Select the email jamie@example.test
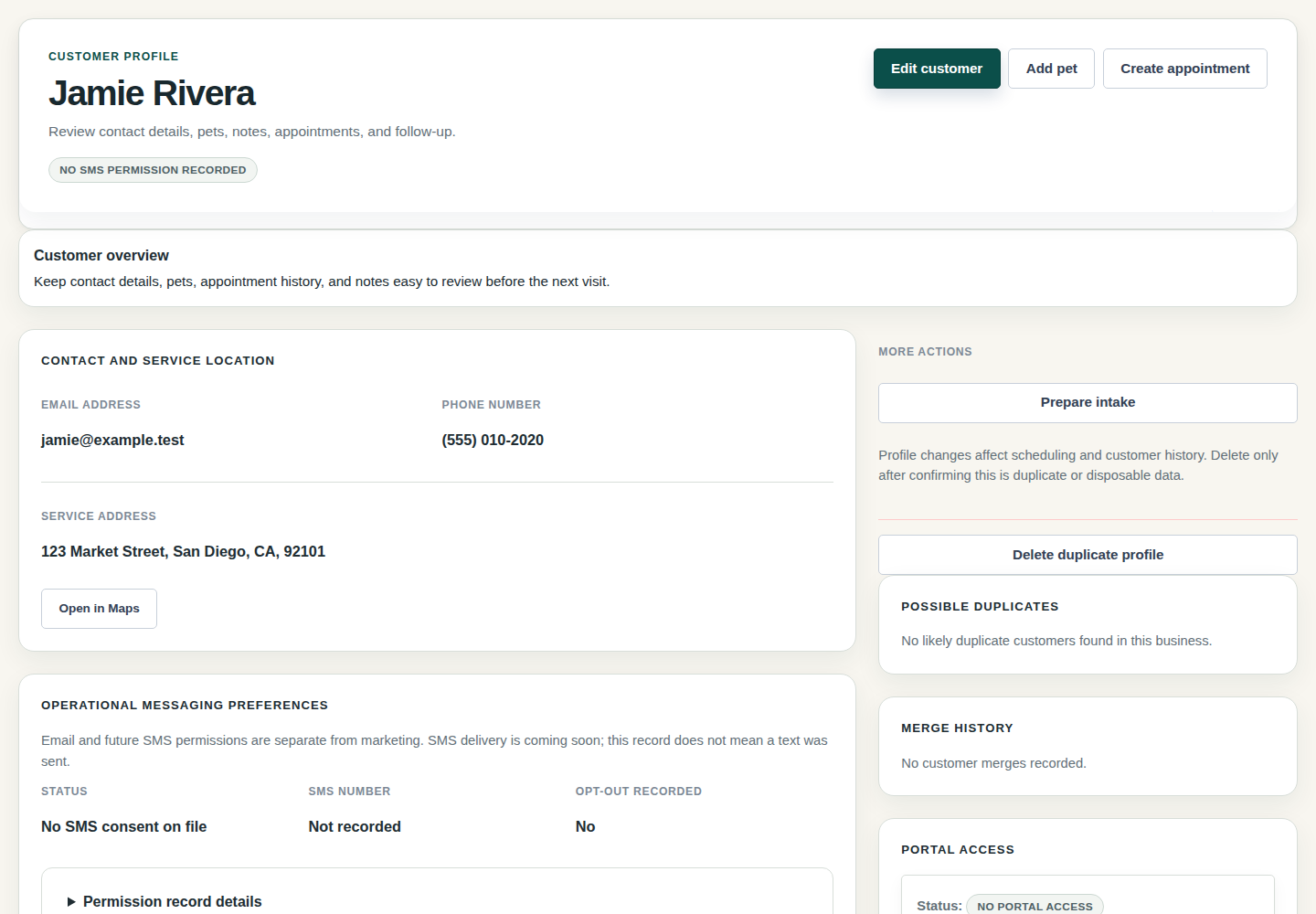Screen dimensions: 1316x914 coord(112,441)
